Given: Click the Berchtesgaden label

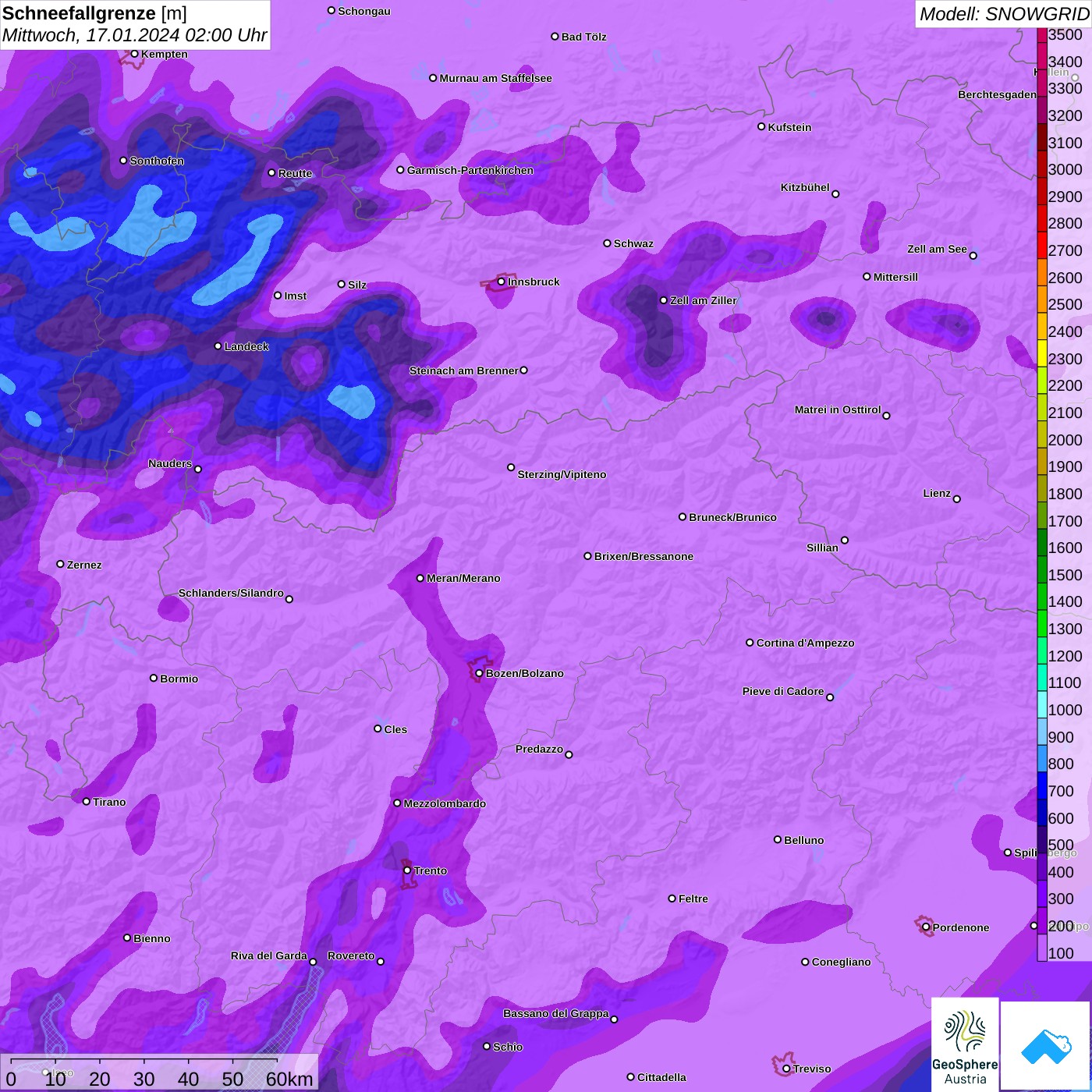Looking at the screenshot, I should [997, 94].
